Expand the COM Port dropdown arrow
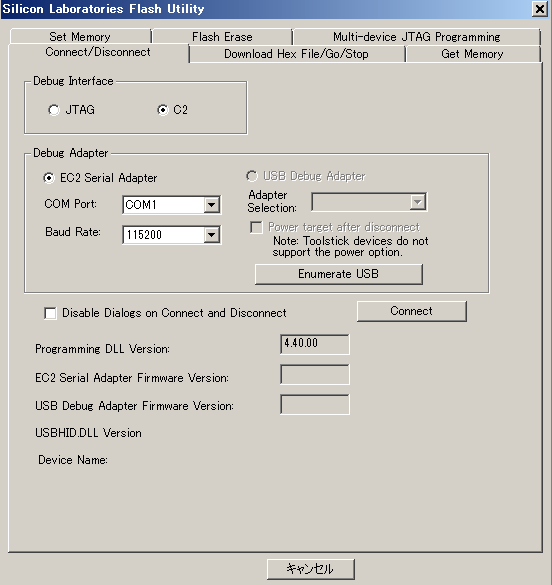Screen dimensions: 552x585 pos(211,205)
